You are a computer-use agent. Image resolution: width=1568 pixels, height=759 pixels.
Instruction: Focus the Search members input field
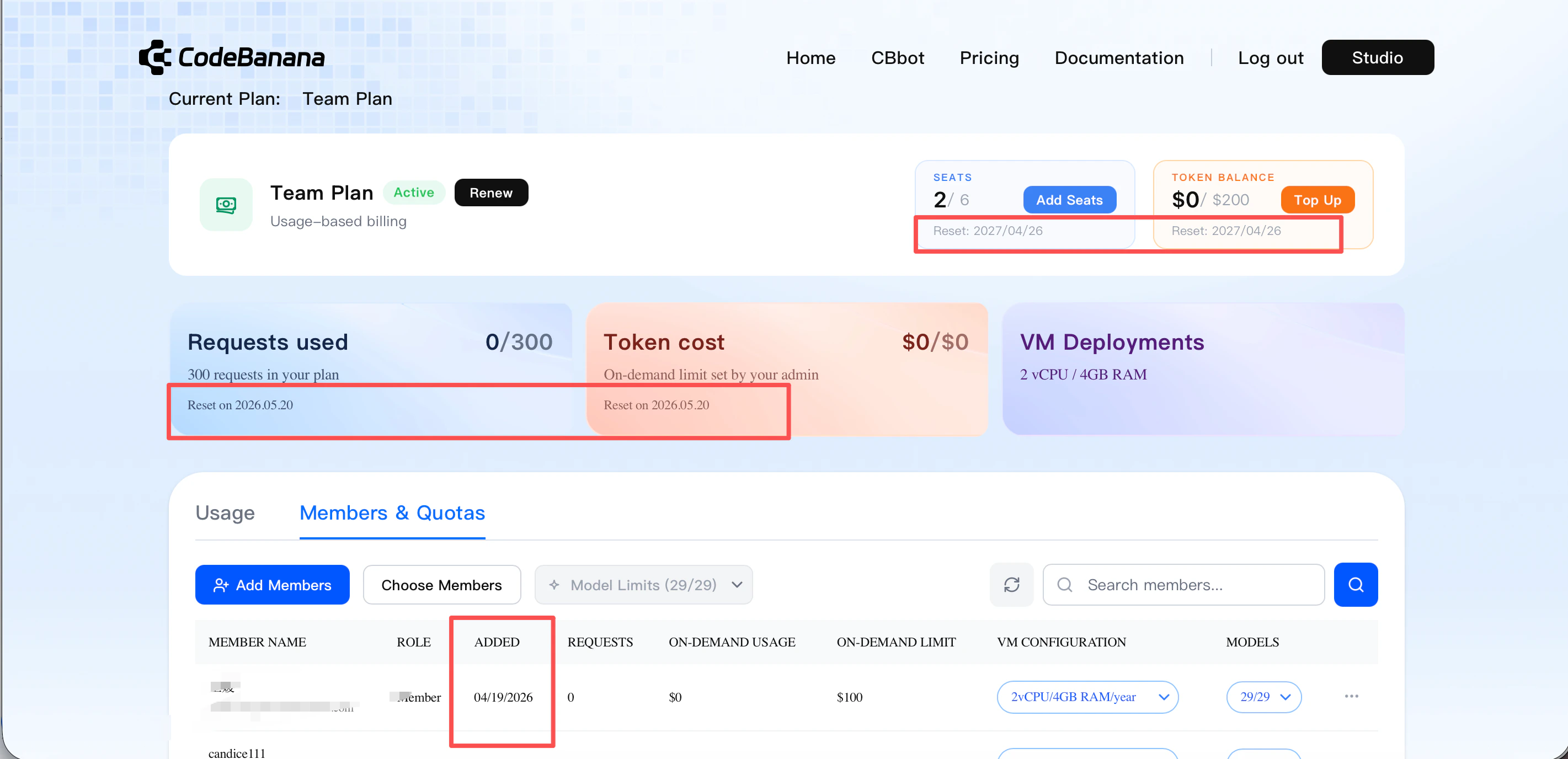pyautogui.click(x=1183, y=584)
